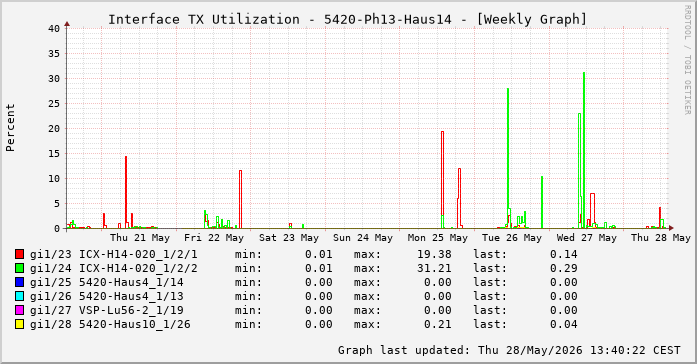This screenshot has width=697, height=364.
Task: Click the max value 0.21
Action: click(438, 324)
